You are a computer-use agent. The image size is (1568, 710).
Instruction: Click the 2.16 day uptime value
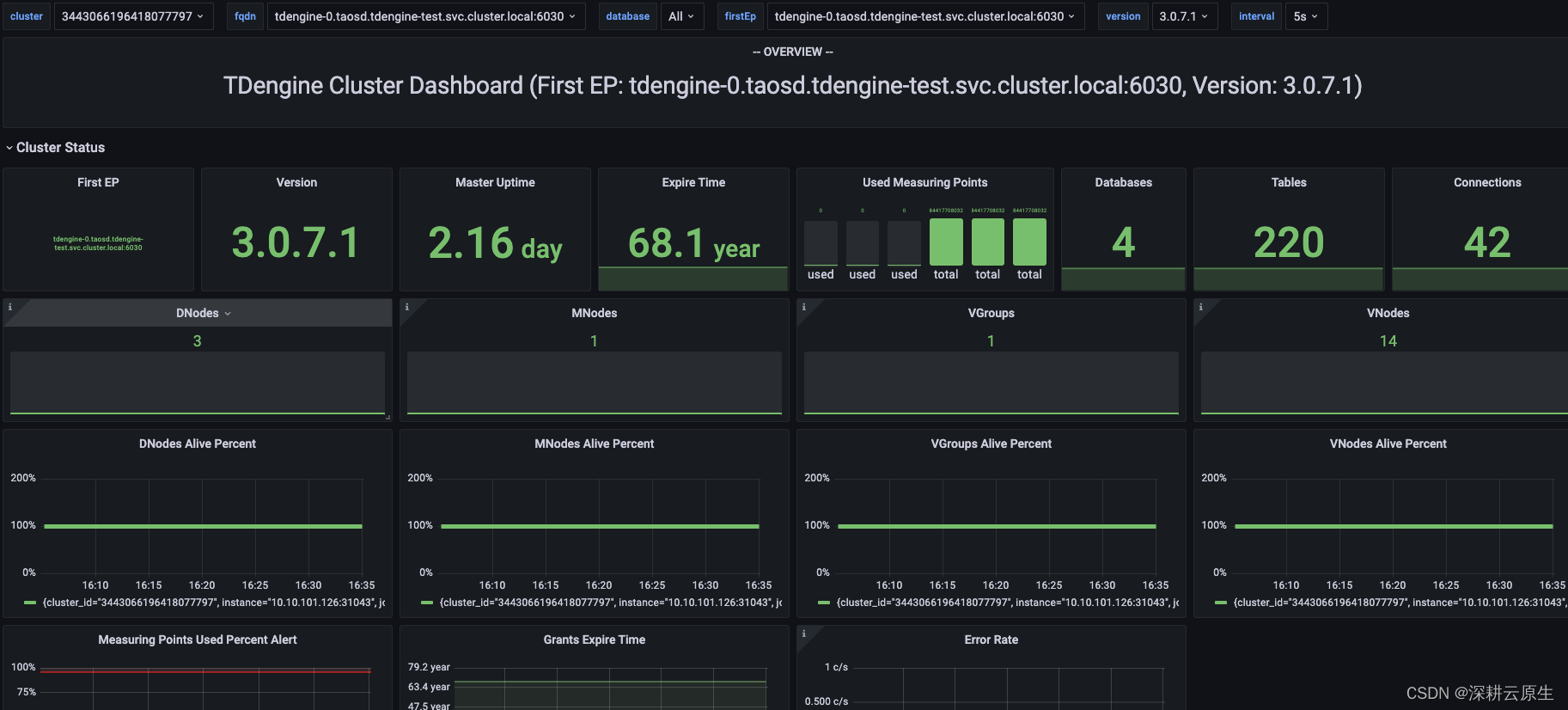click(x=495, y=243)
